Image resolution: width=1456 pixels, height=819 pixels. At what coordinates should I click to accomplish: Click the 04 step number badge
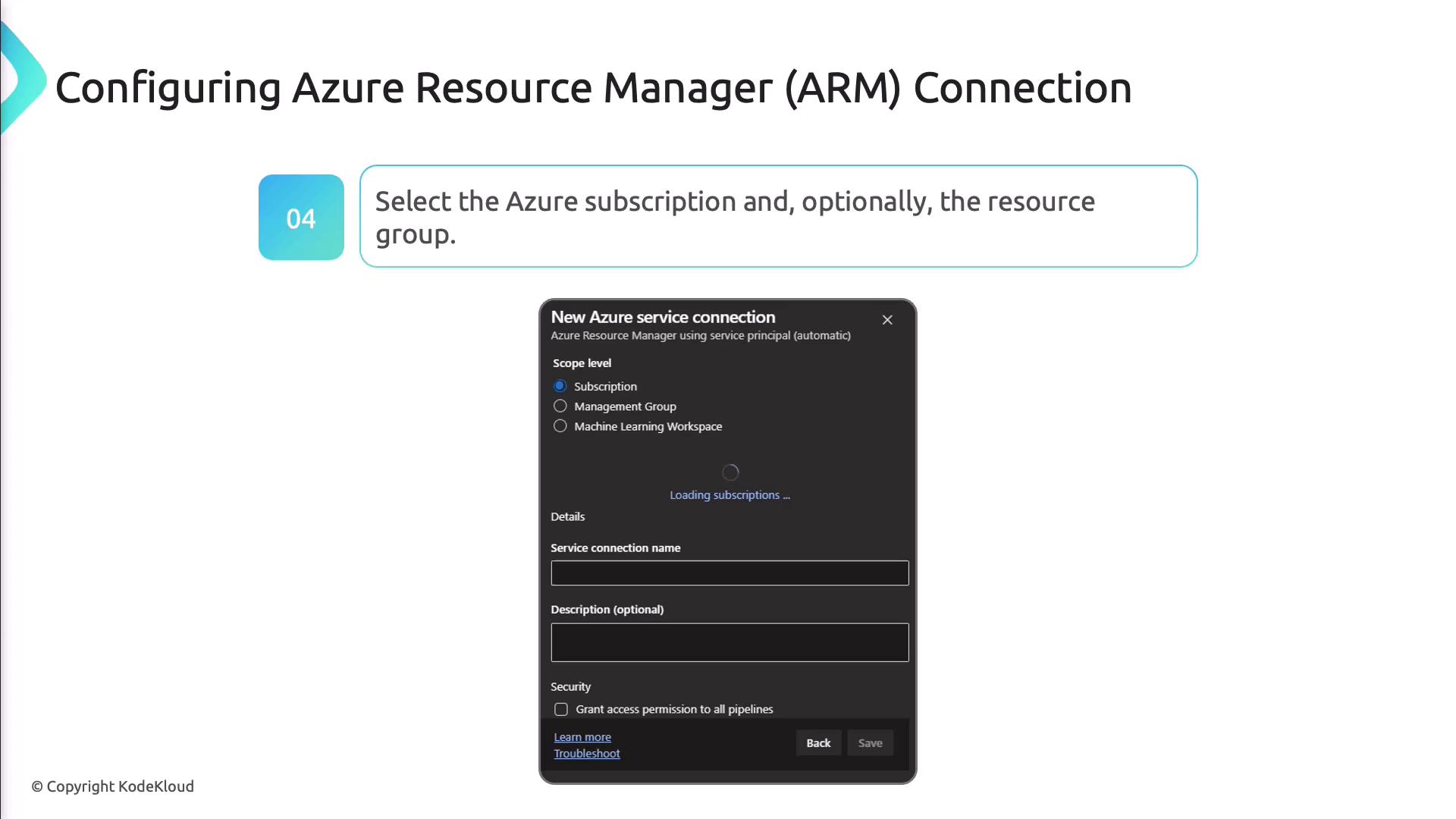coord(301,218)
